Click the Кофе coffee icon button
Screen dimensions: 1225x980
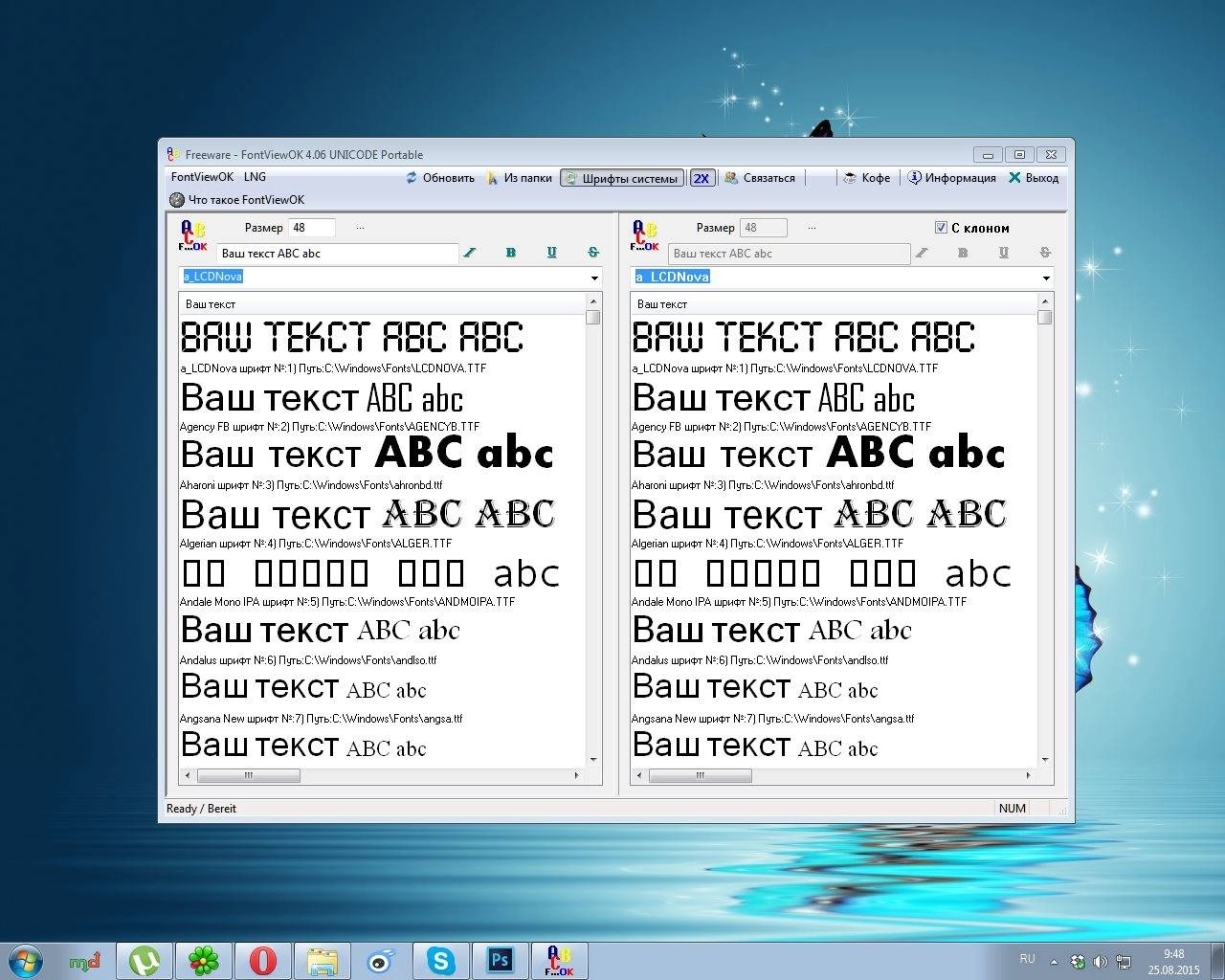[867, 178]
